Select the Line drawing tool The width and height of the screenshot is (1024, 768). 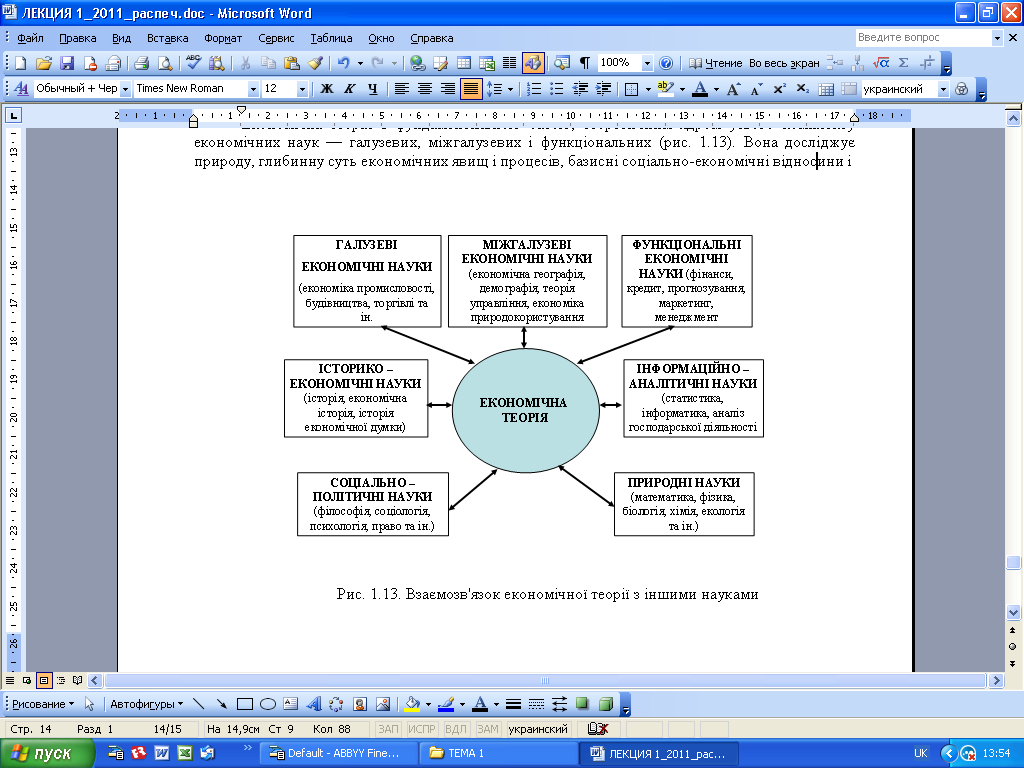click(x=199, y=704)
